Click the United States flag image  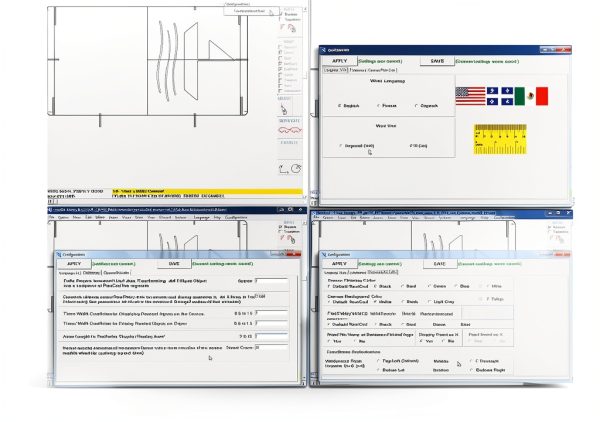point(470,96)
